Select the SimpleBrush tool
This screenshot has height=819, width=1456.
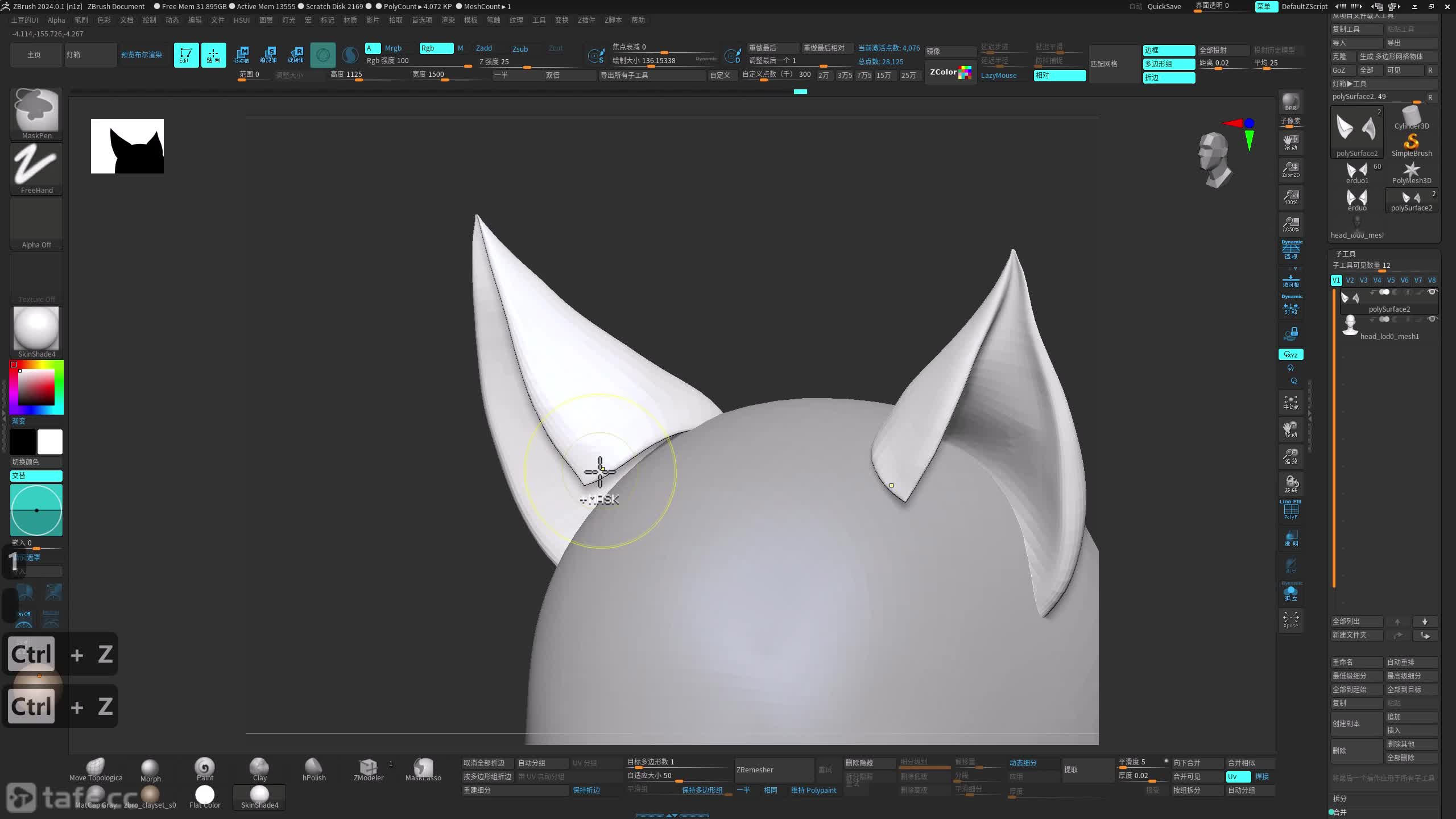(1412, 145)
